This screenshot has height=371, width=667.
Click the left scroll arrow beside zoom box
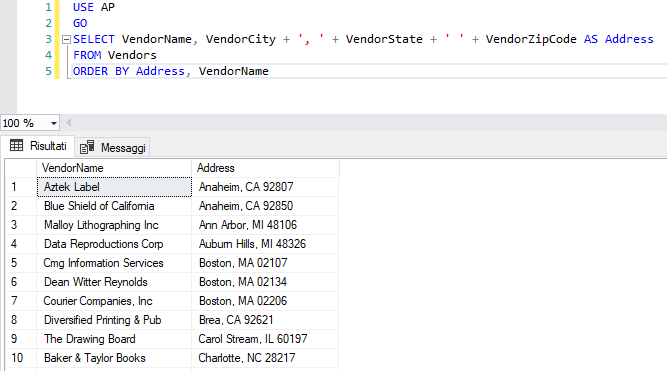click(68, 123)
